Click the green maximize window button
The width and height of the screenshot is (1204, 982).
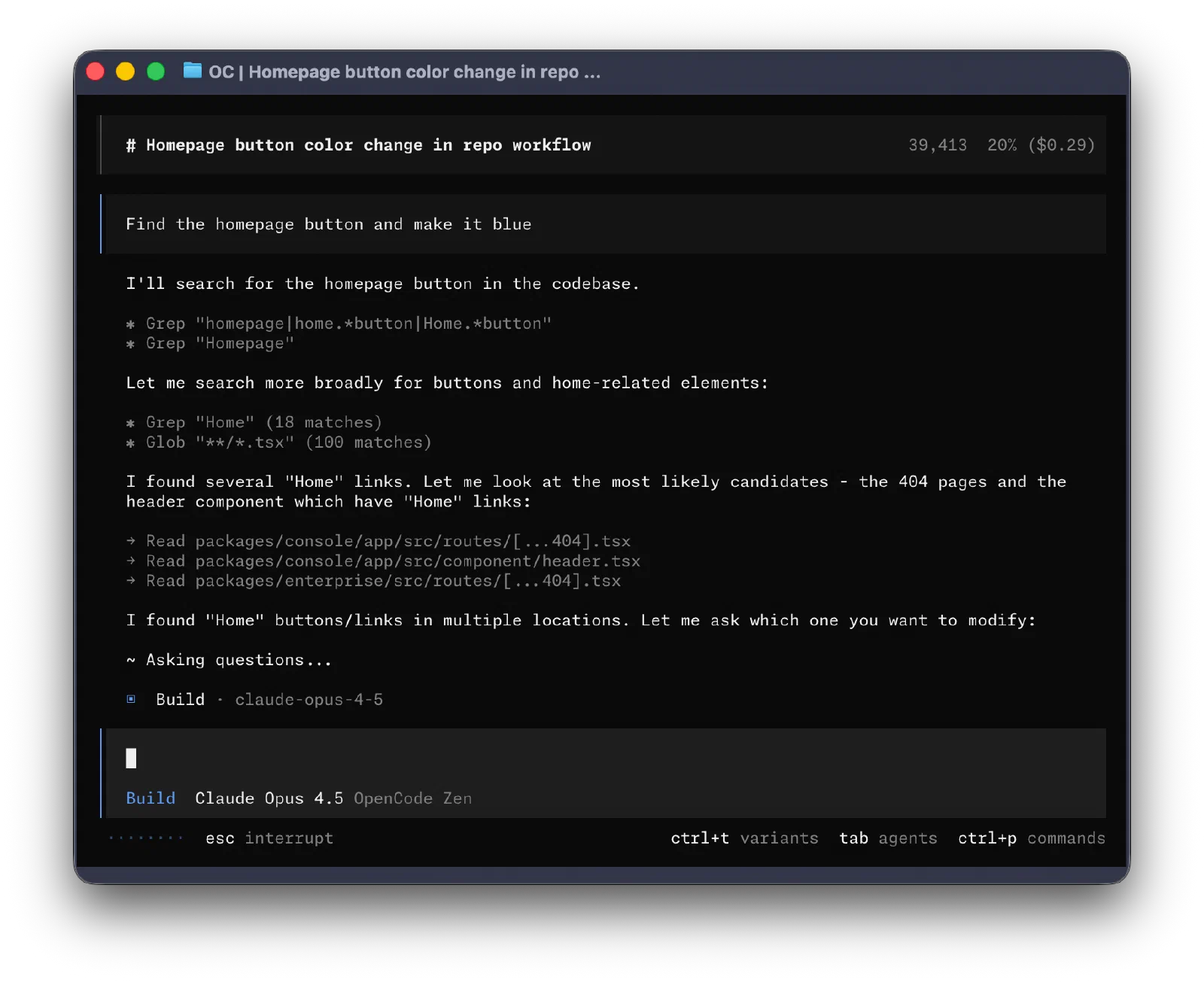156,71
